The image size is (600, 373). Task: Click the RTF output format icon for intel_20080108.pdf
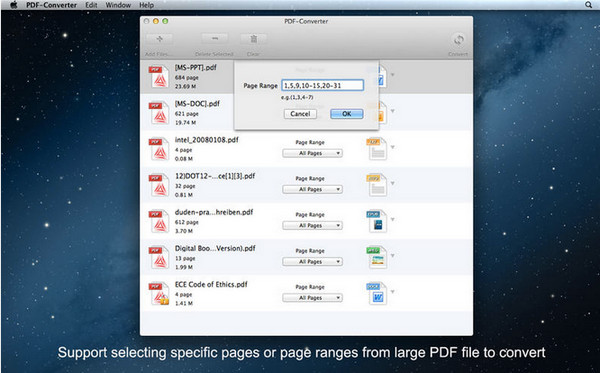377,149
